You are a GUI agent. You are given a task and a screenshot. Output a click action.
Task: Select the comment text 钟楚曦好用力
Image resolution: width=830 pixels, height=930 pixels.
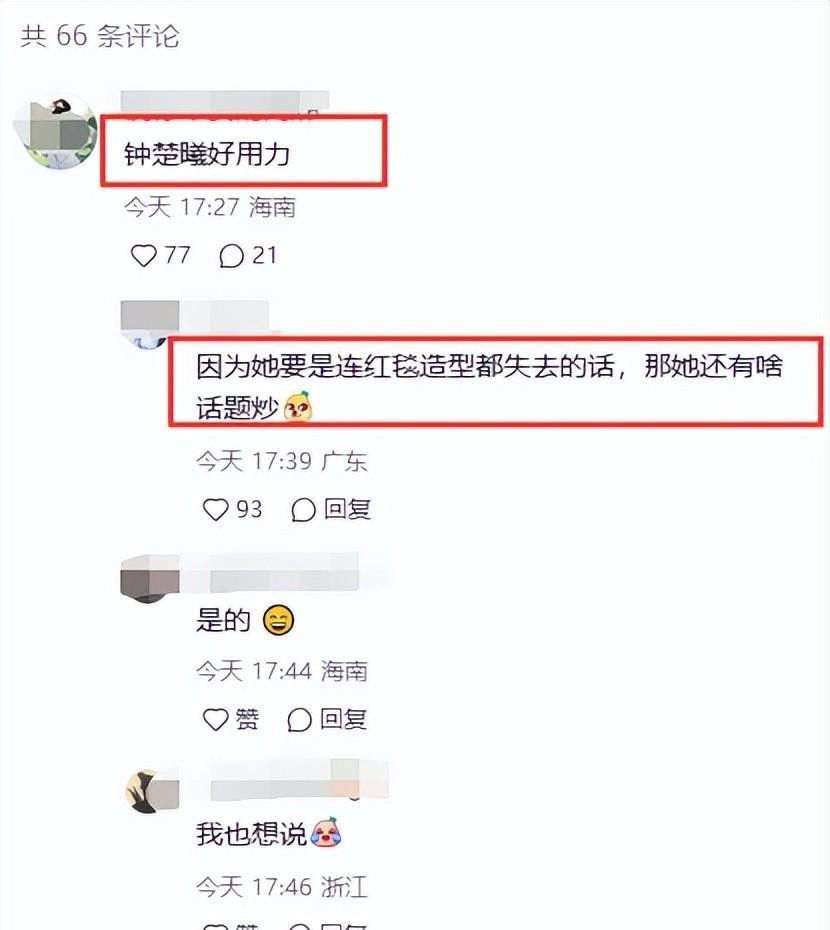tap(206, 154)
